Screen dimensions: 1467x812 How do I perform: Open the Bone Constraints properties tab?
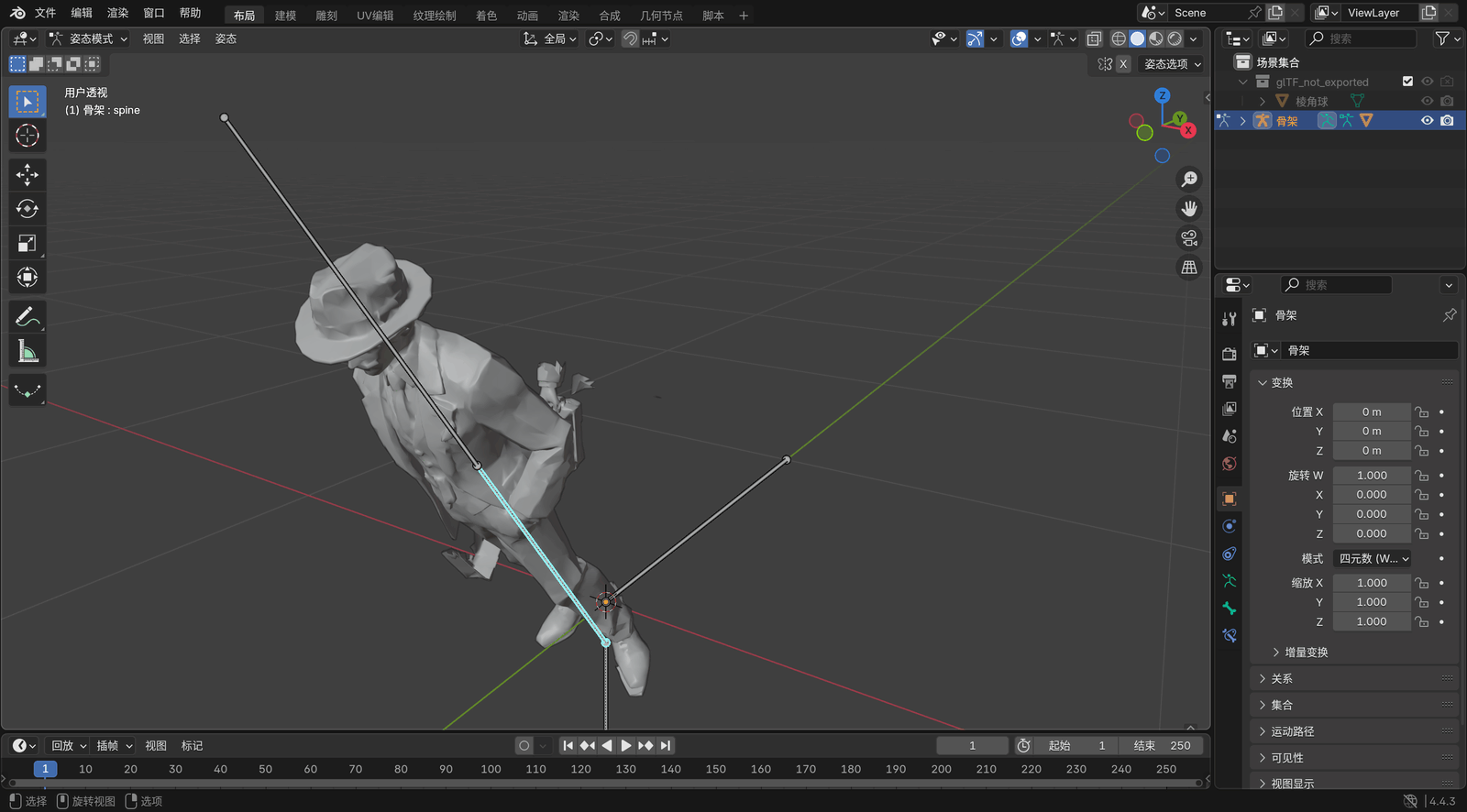(1230, 636)
